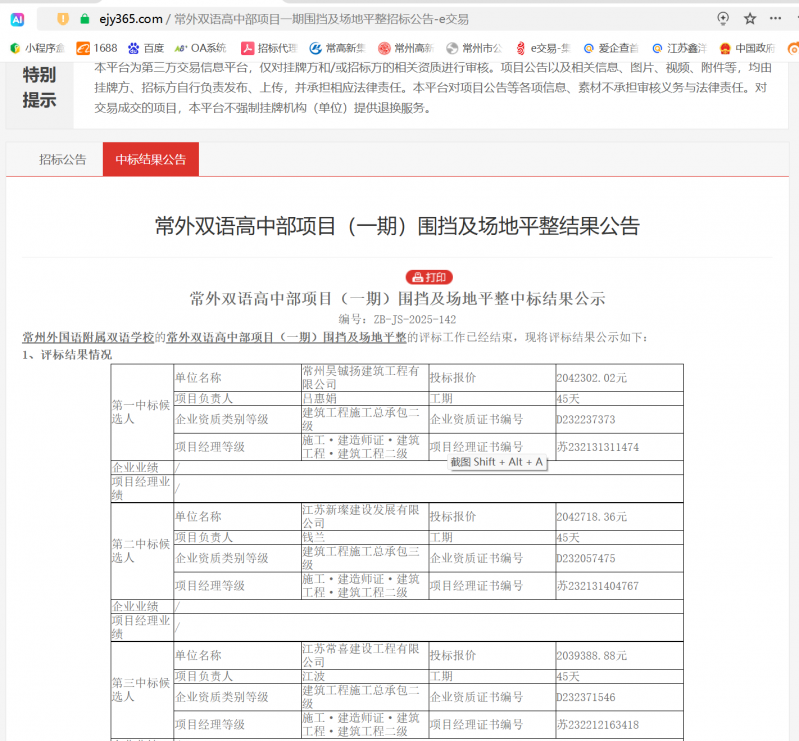Bookmark this page with the star icon
This screenshot has height=741, width=799.
click(750, 19)
